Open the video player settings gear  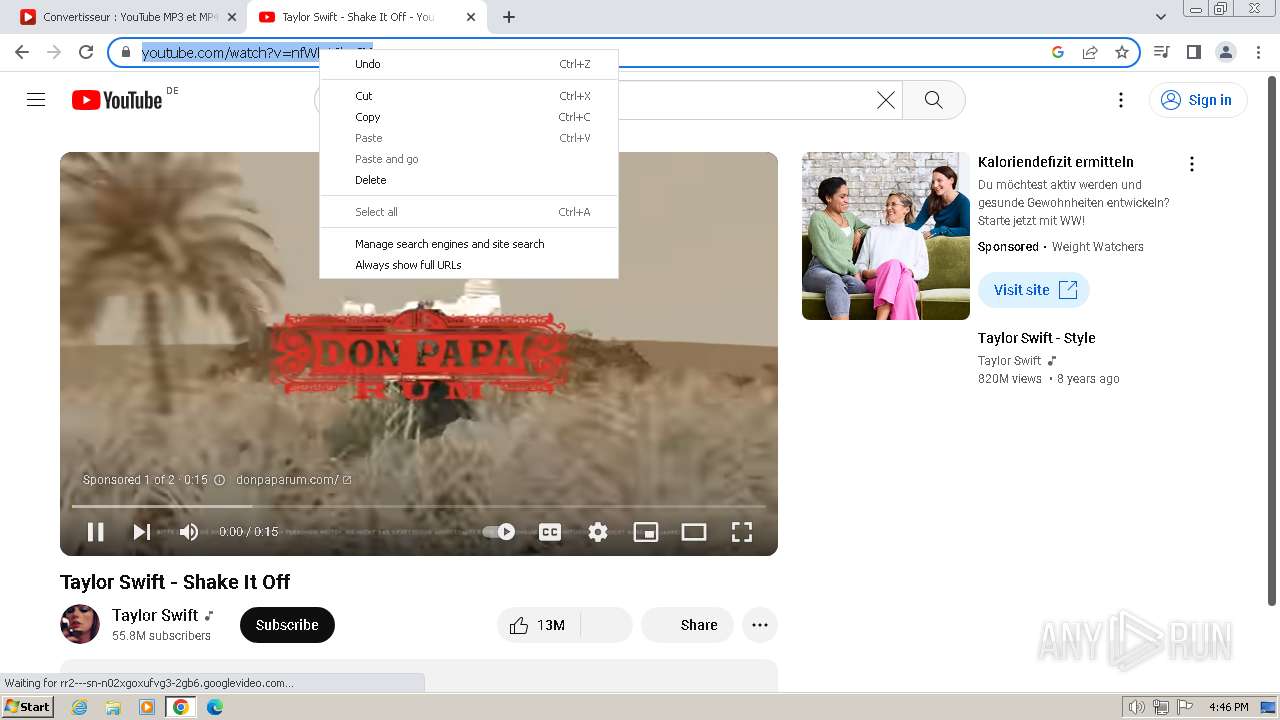click(598, 532)
